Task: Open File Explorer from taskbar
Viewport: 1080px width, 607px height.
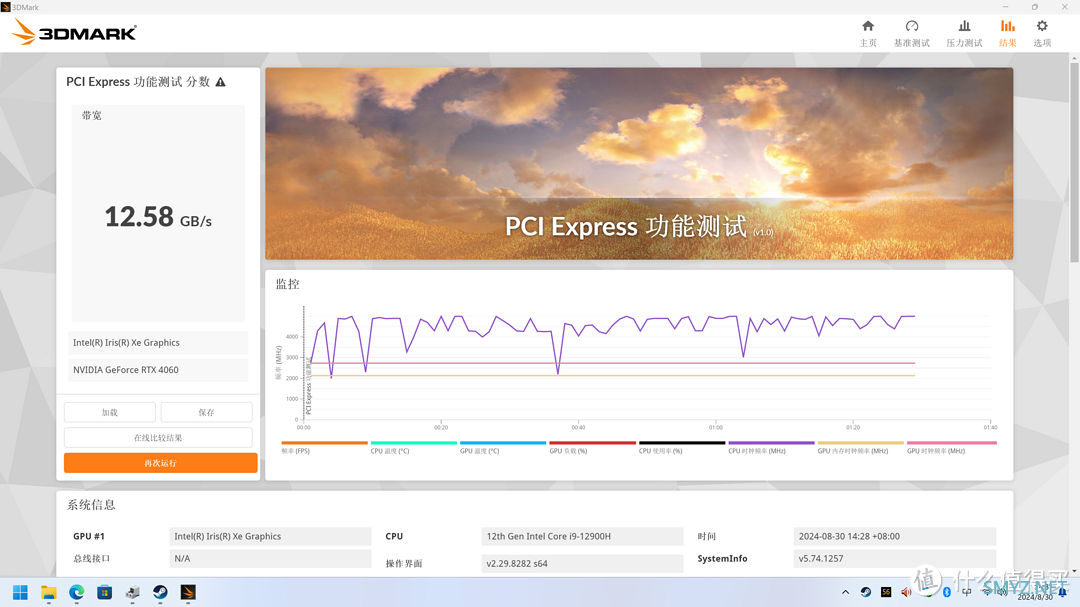Action: pos(48,593)
